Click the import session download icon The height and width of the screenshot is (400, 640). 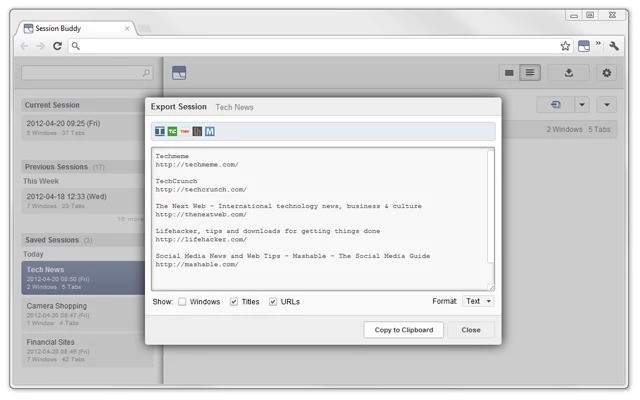click(569, 73)
